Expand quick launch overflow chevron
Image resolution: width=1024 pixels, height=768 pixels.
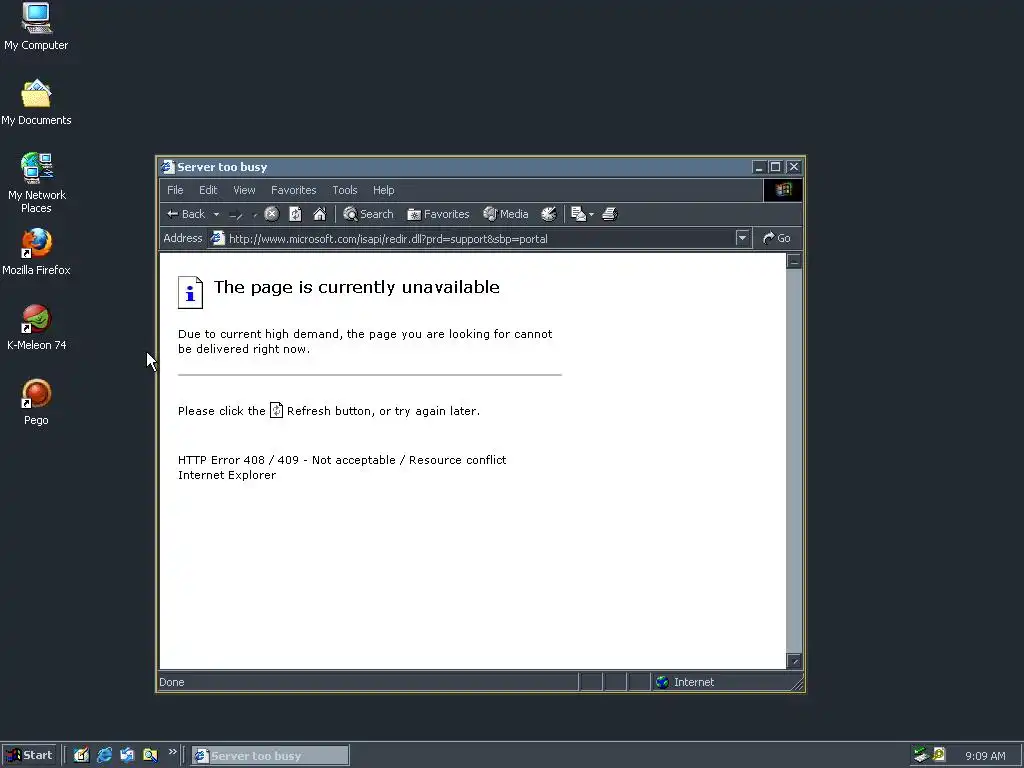(172, 752)
